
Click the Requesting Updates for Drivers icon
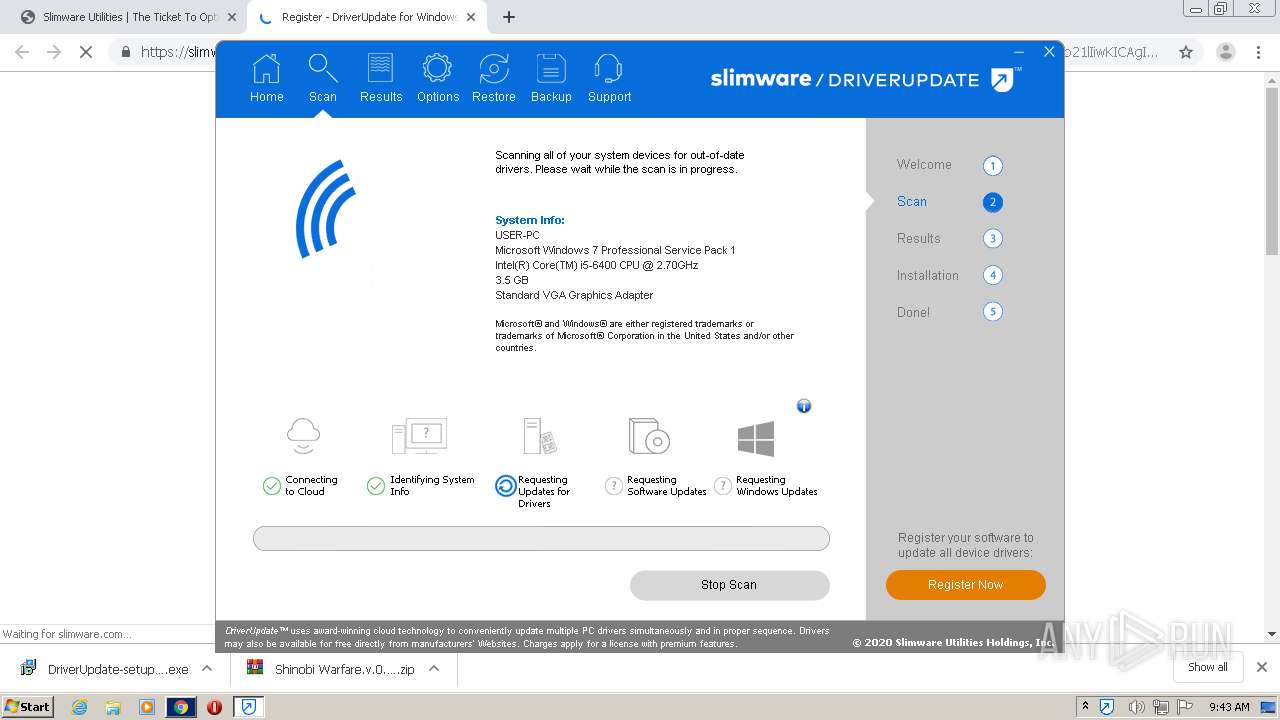tap(540, 437)
